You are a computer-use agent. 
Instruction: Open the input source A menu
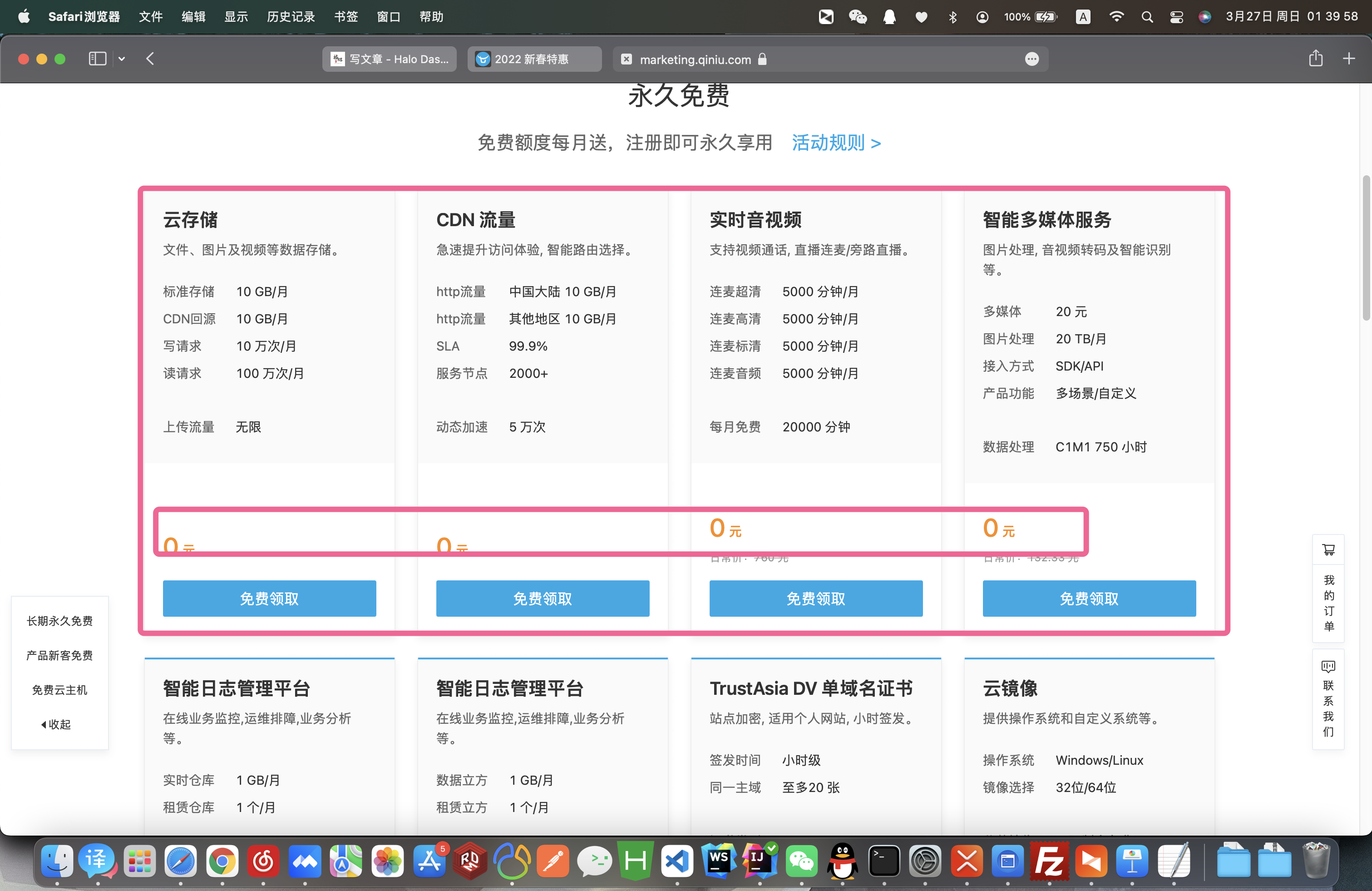(1083, 17)
